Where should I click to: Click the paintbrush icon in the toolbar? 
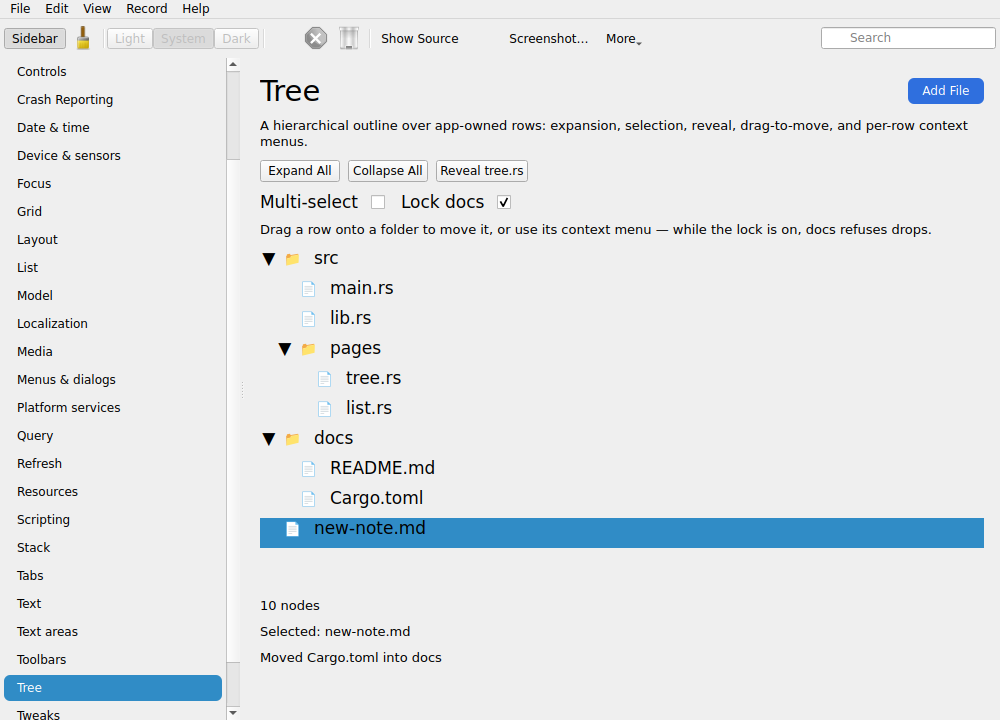pos(83,38)
